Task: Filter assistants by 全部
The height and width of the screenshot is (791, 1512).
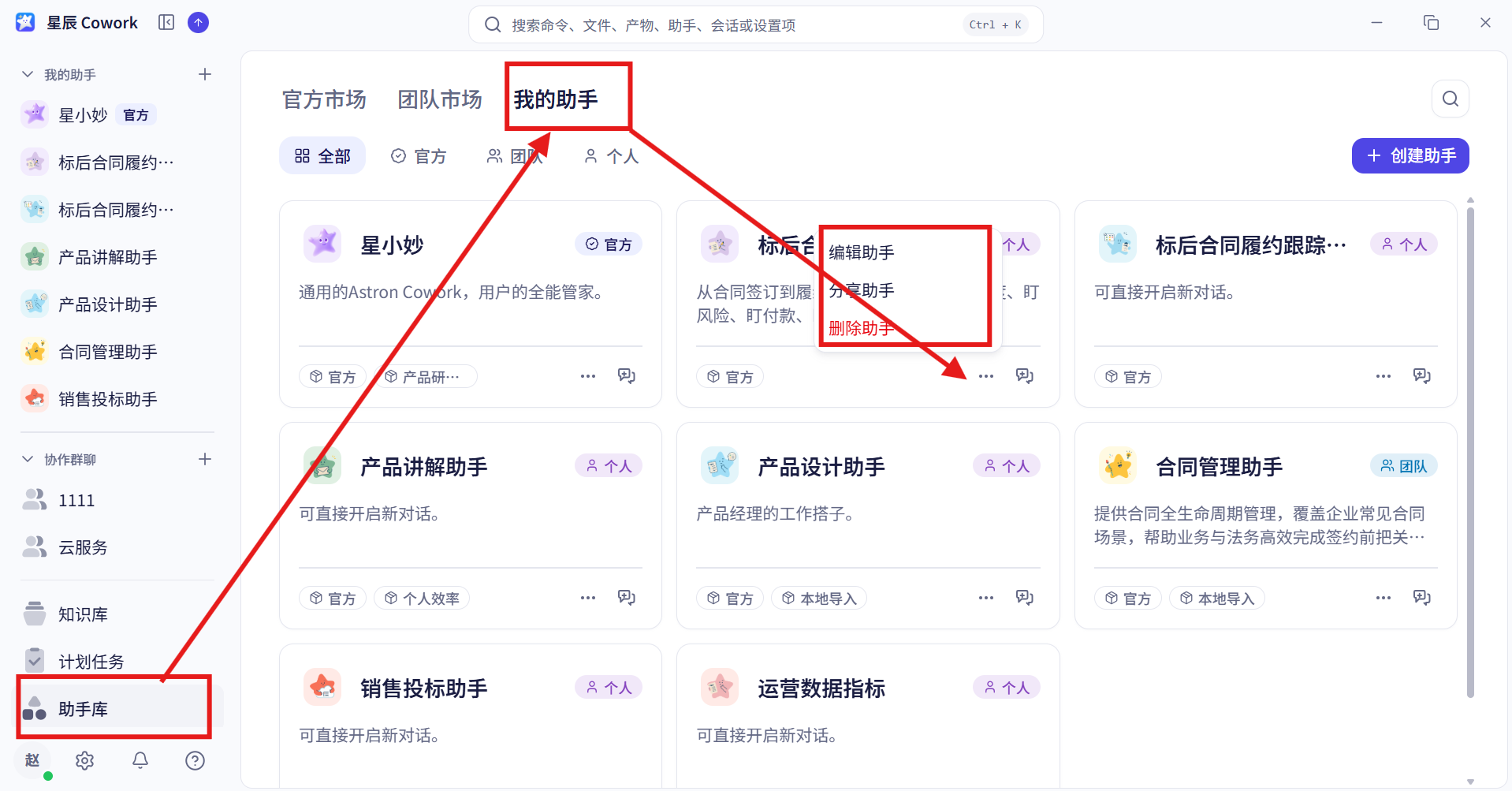Action: [322, 156]
